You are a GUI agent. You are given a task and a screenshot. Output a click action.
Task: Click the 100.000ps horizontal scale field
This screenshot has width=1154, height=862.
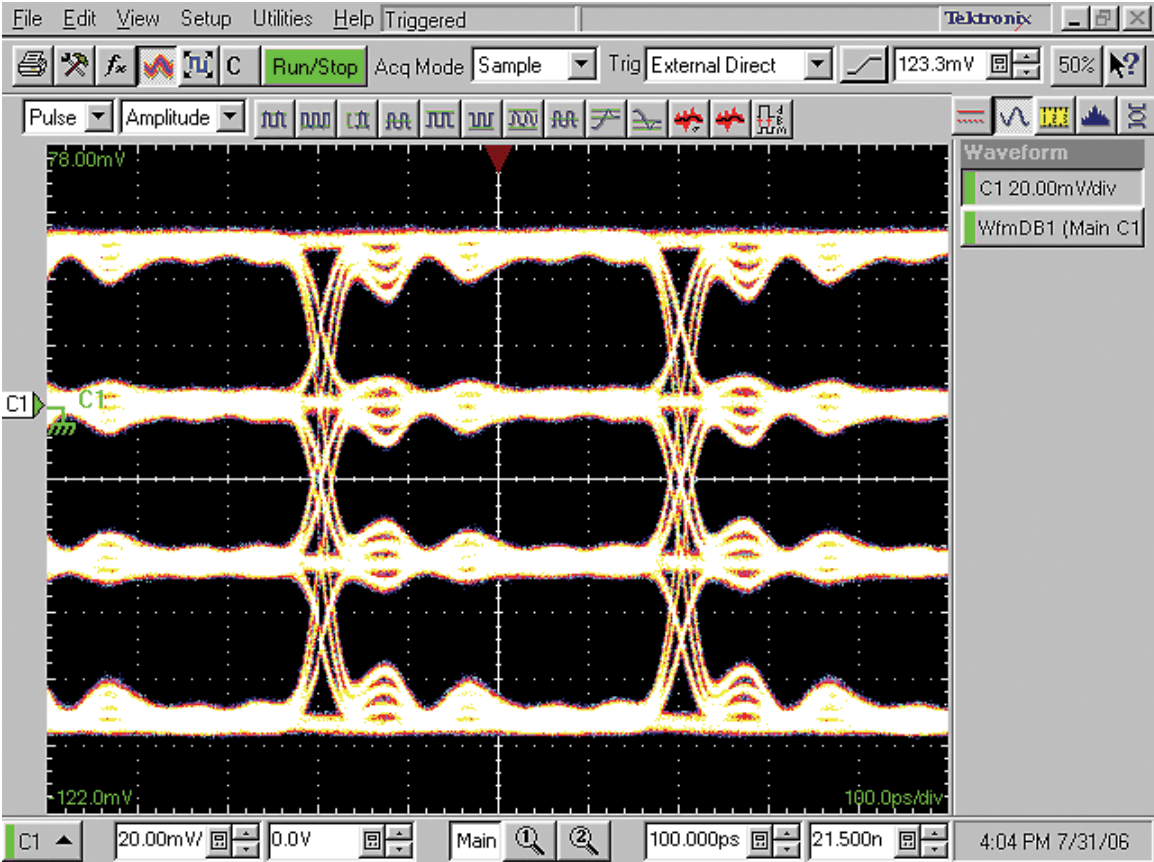tap(696, 840)
